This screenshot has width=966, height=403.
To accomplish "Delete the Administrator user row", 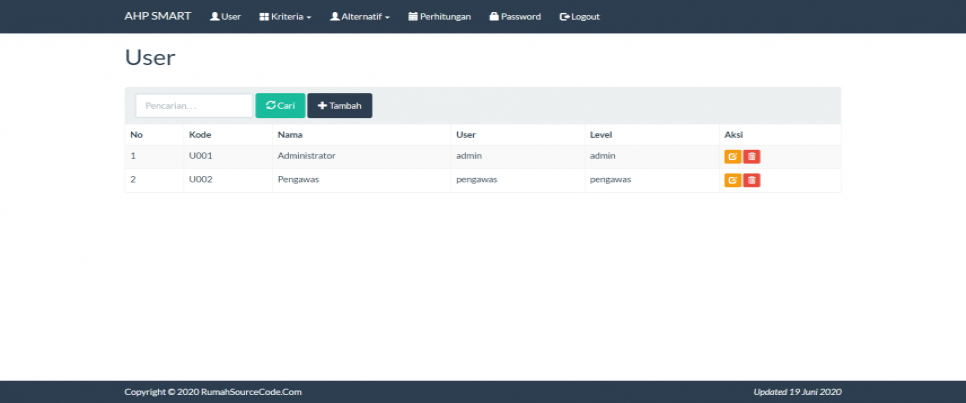I will click(752, 157).
